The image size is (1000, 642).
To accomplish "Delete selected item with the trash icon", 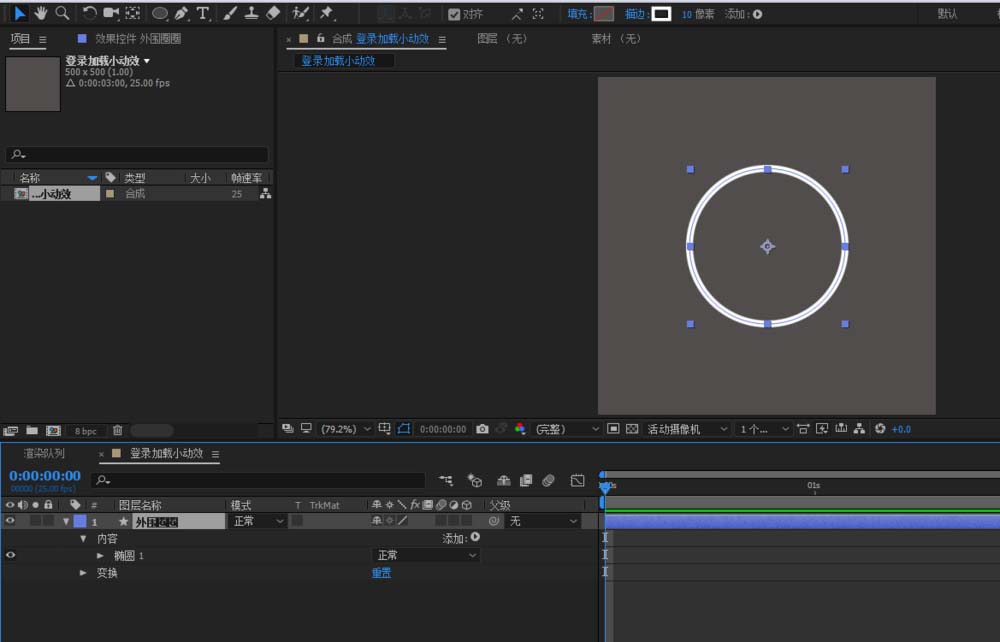I will pos(117,430).
